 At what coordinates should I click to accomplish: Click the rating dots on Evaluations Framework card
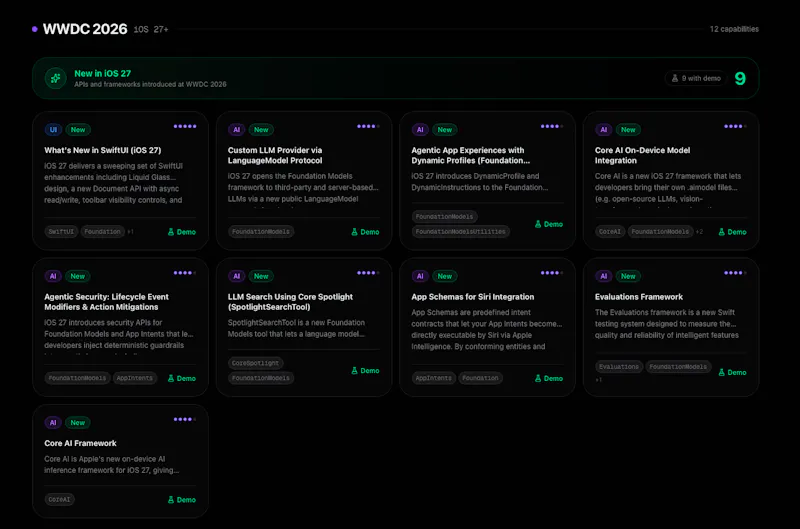[735, 272]
